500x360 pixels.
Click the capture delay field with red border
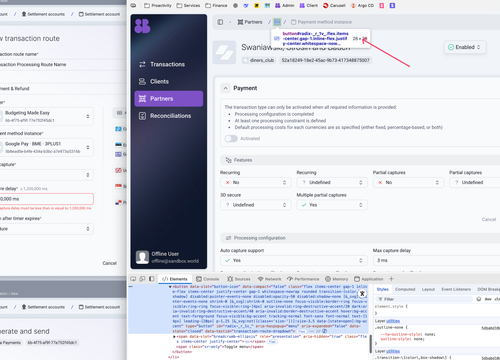pyautogui.click(x=47, y=199)
